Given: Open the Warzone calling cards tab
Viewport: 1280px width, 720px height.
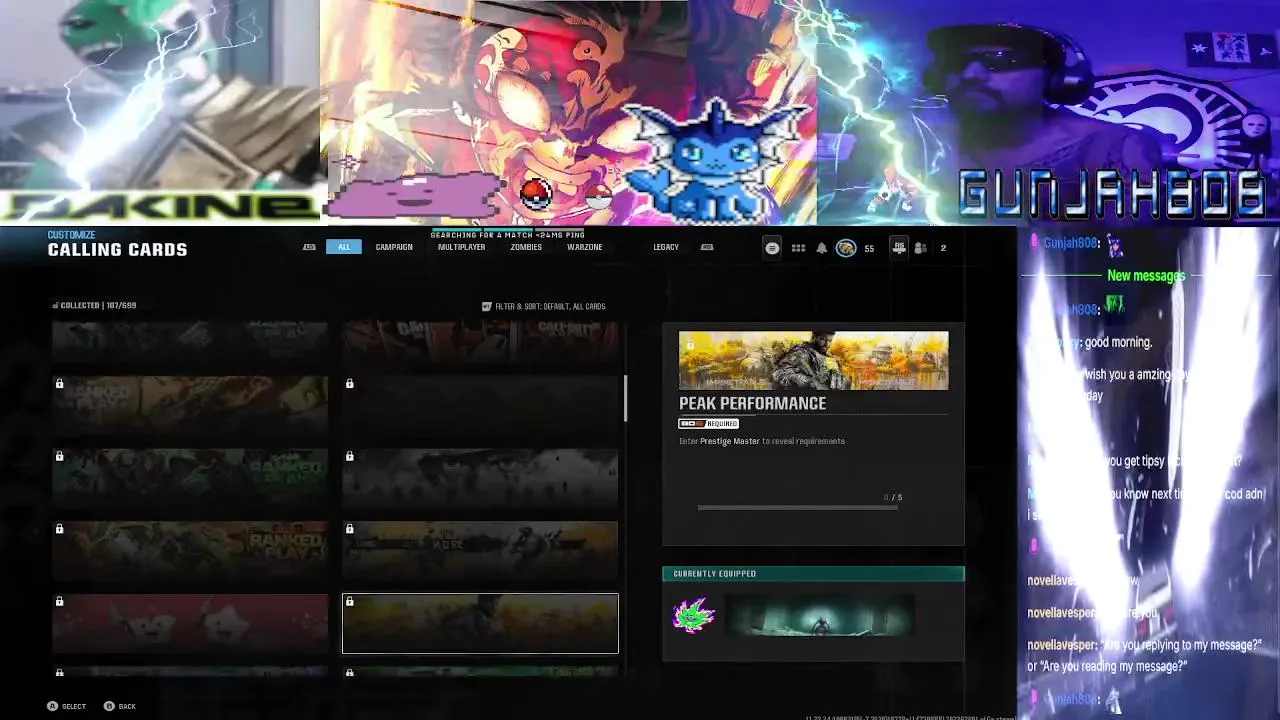Looking at the screenshot, I should point(585,247).
